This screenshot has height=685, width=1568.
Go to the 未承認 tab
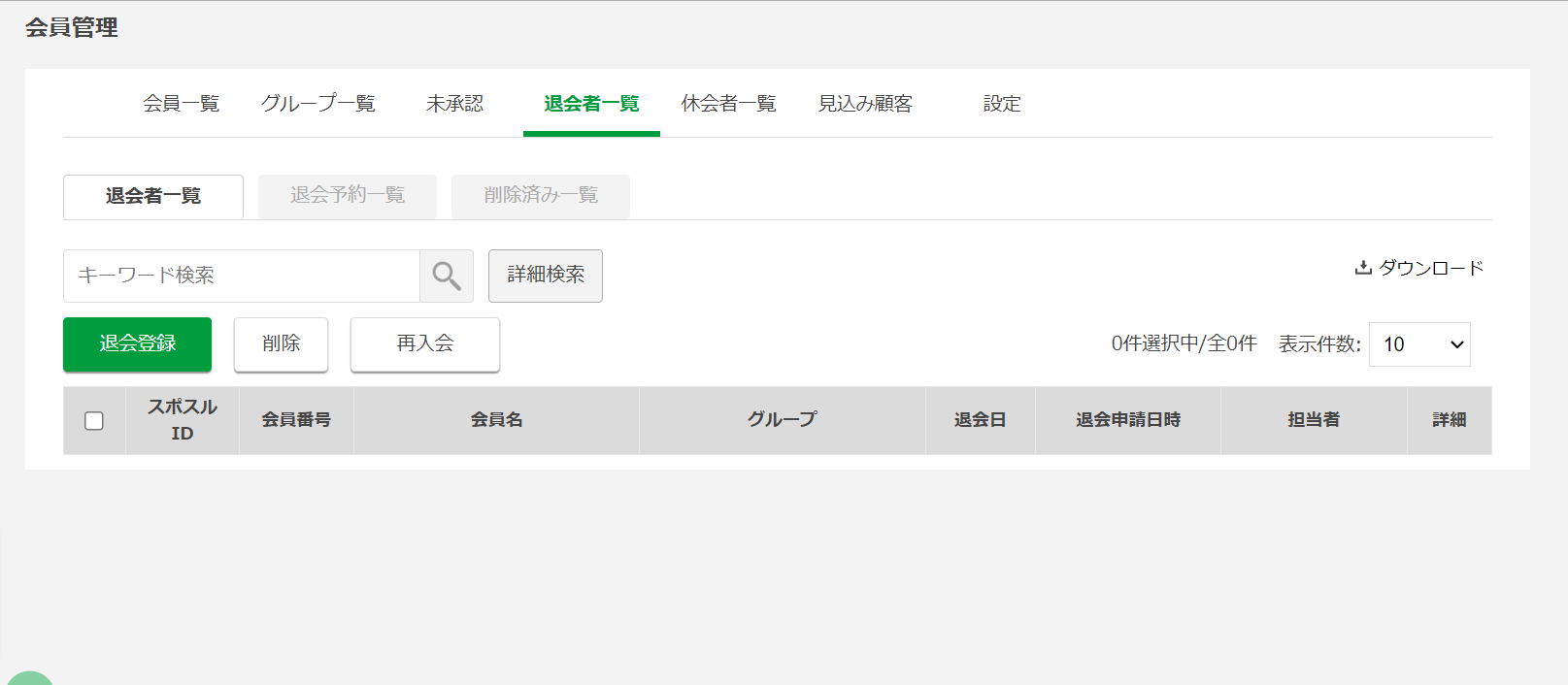click(454, 104)
